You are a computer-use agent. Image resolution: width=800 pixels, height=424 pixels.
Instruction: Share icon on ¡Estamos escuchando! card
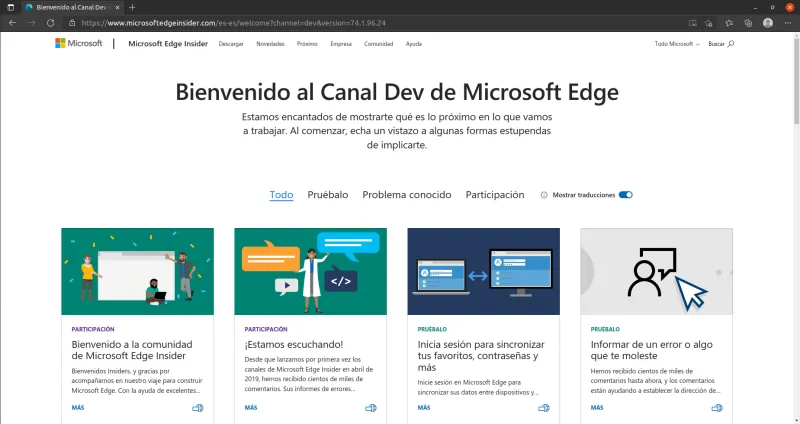pyautogui.click(x=371, y=408)
